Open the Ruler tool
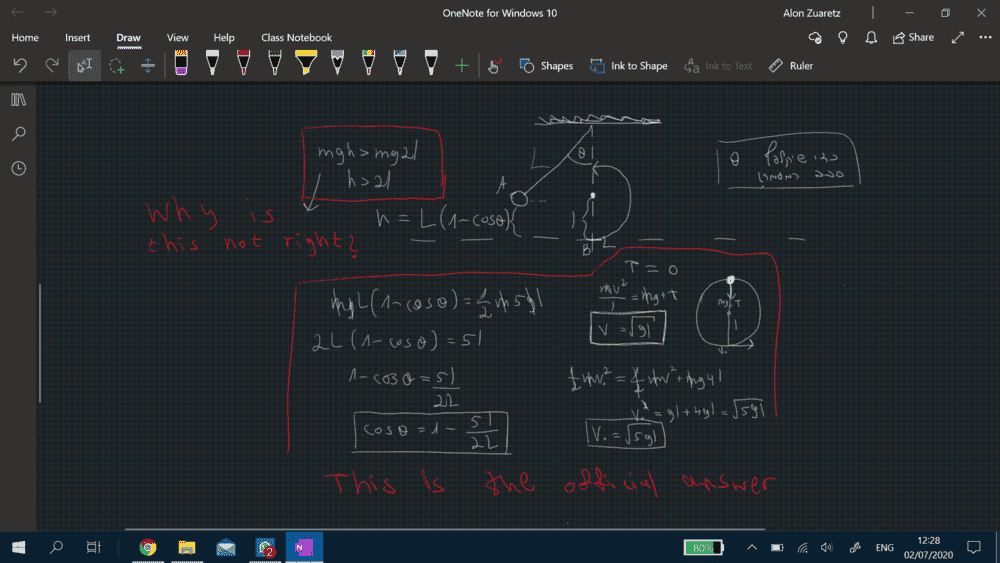The width and height of the screenshot is (1000, 563). pos(790,66)
